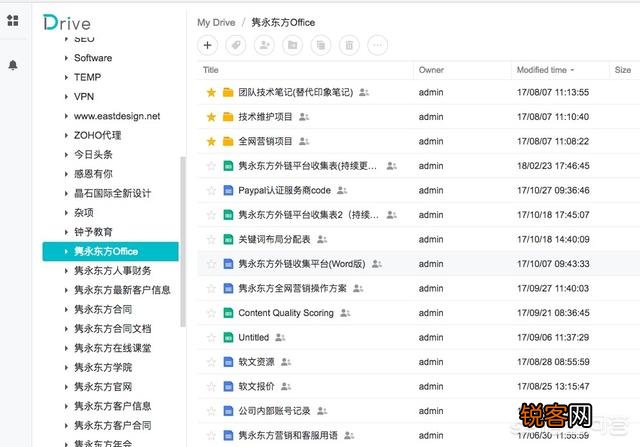Click shared-users icon beside Untitled
This screenshot has width=640, height=447.
click(x=280, y=337)
